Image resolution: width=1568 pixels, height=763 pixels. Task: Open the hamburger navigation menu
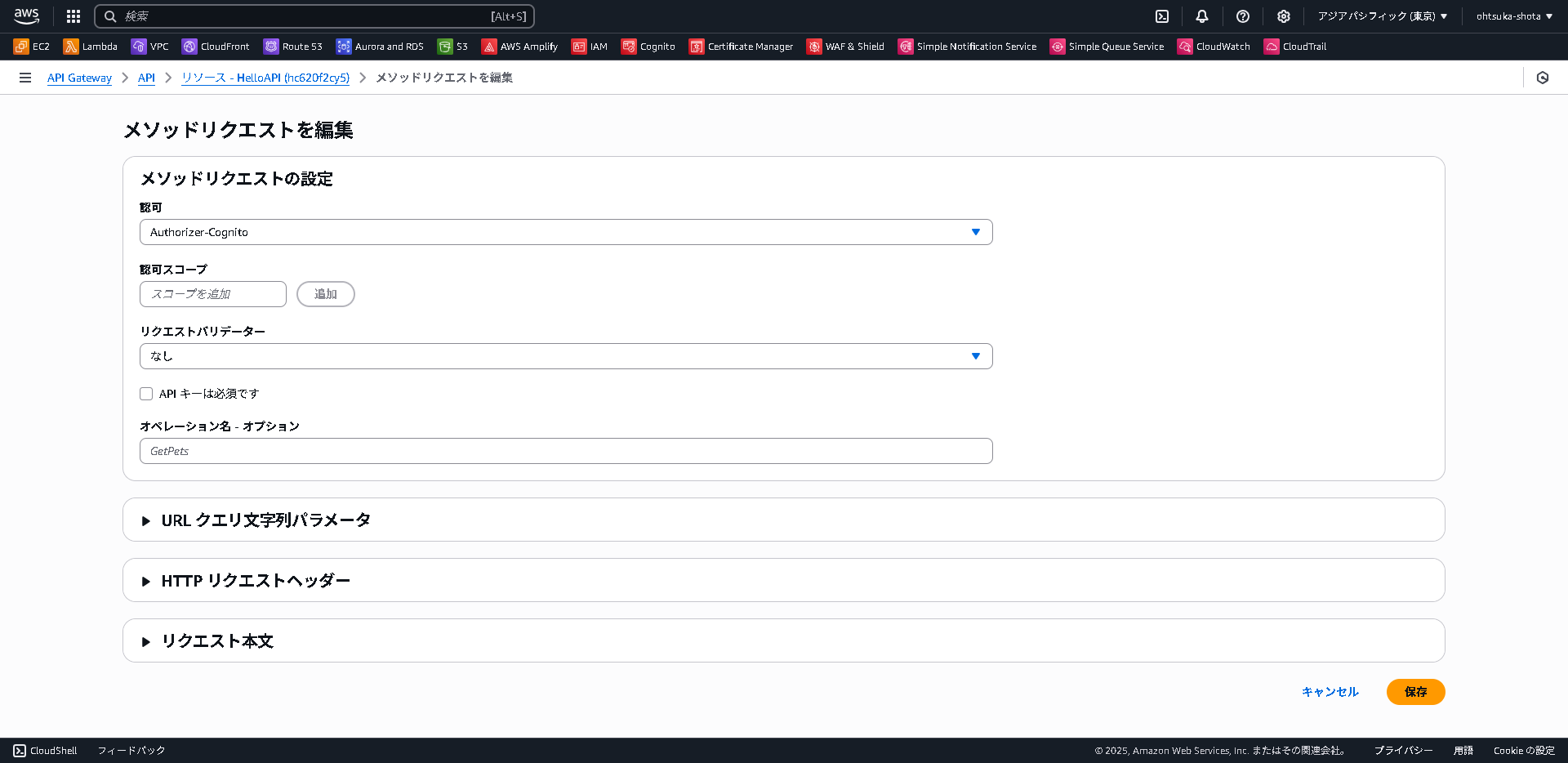[x=25, y=77]
